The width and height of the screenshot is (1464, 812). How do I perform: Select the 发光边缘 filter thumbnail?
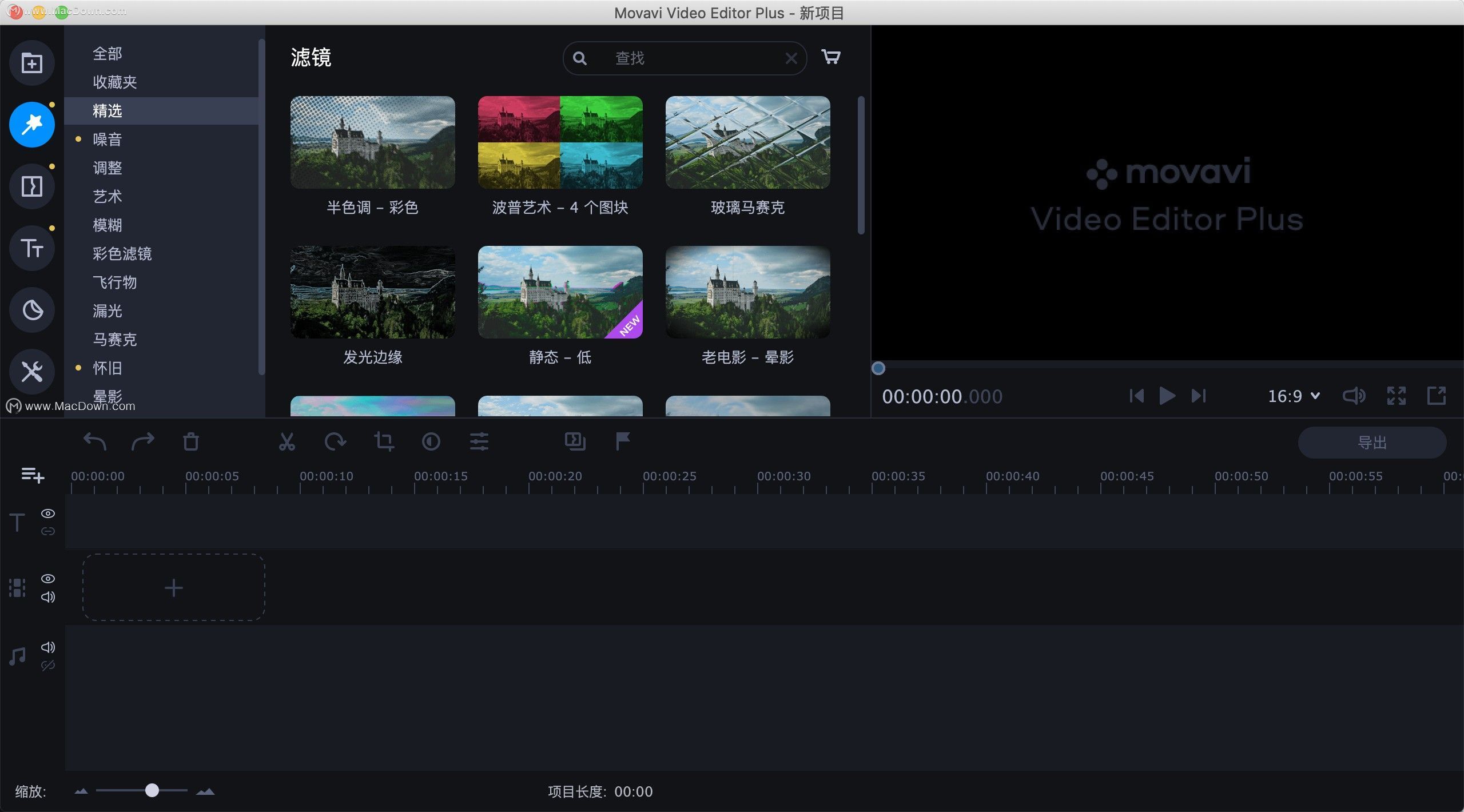[x=373, y=292]
